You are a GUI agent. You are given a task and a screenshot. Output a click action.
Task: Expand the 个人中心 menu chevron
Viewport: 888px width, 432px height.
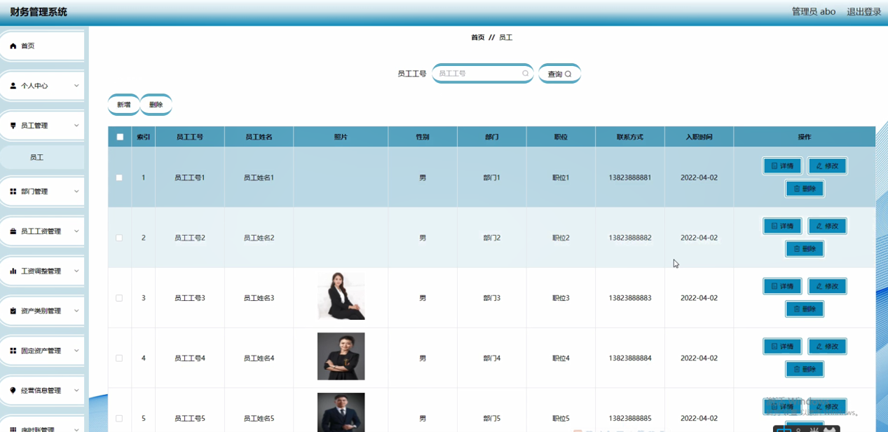pos(76,86)
